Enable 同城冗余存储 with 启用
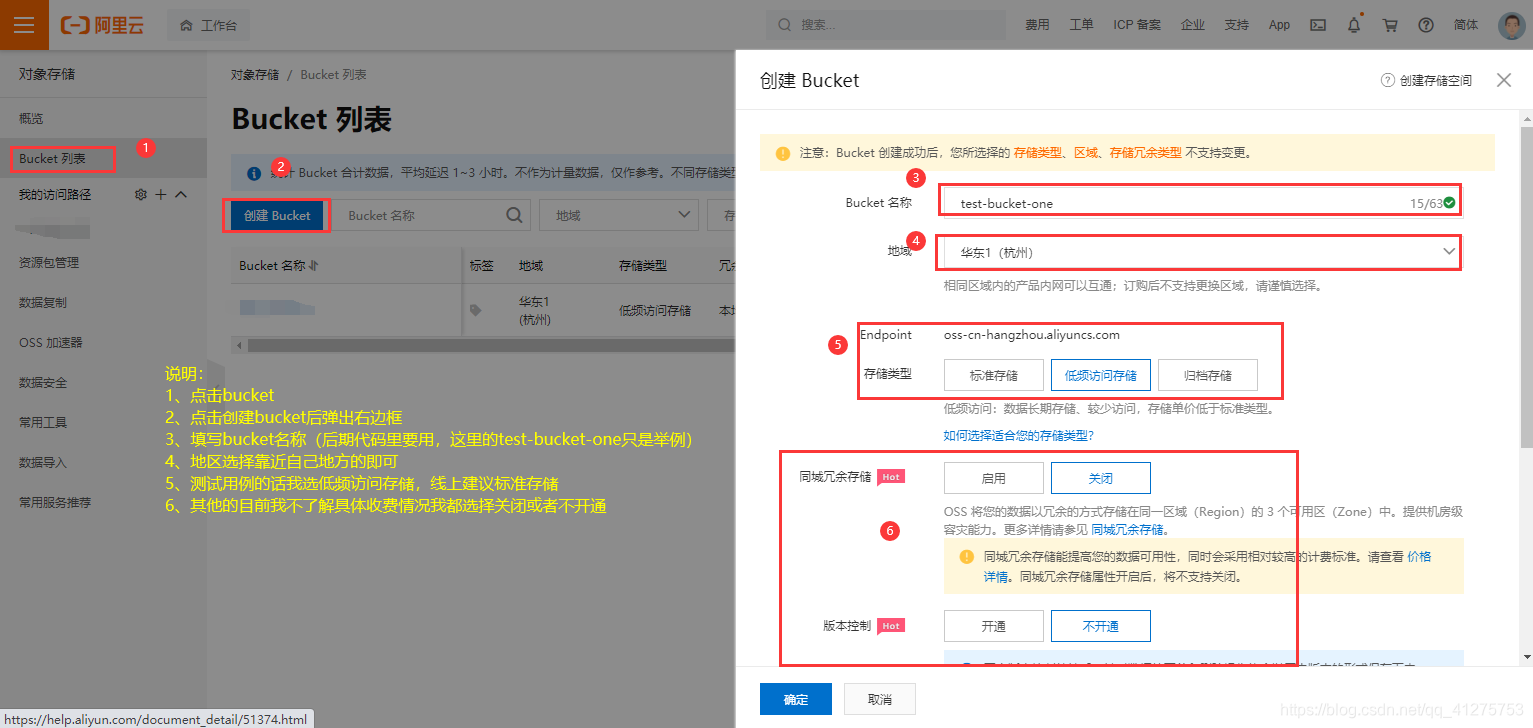The width and height of the screenshot is (1533, 728). pyautogui.click(x=994, y=478)
